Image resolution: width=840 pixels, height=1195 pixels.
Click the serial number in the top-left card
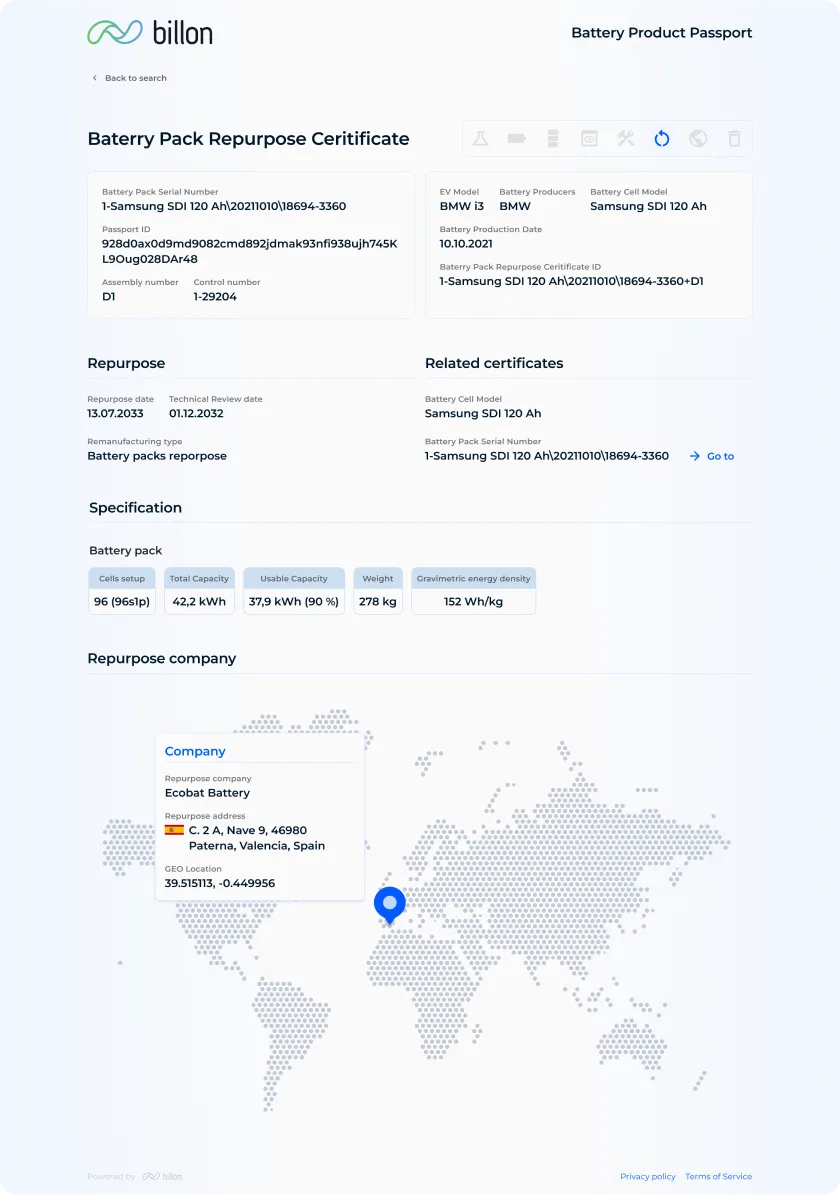pyautogui.click(x=224, y=206)
